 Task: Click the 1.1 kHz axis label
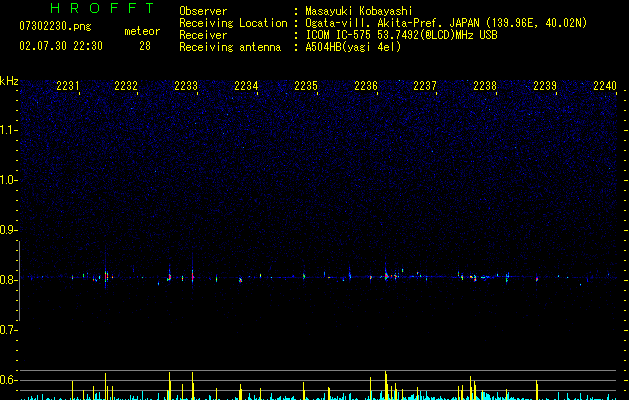pyautogui.click(x=9, y=130)
